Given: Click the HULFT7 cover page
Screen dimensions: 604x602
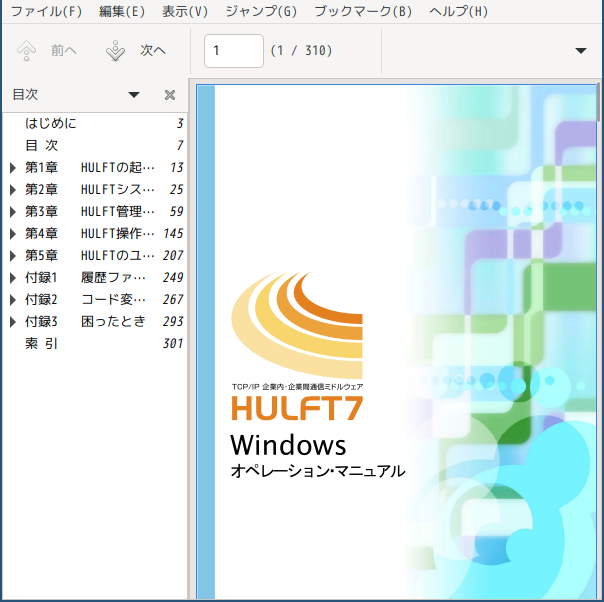Looking at the screenshot, I should pos(396,342).
